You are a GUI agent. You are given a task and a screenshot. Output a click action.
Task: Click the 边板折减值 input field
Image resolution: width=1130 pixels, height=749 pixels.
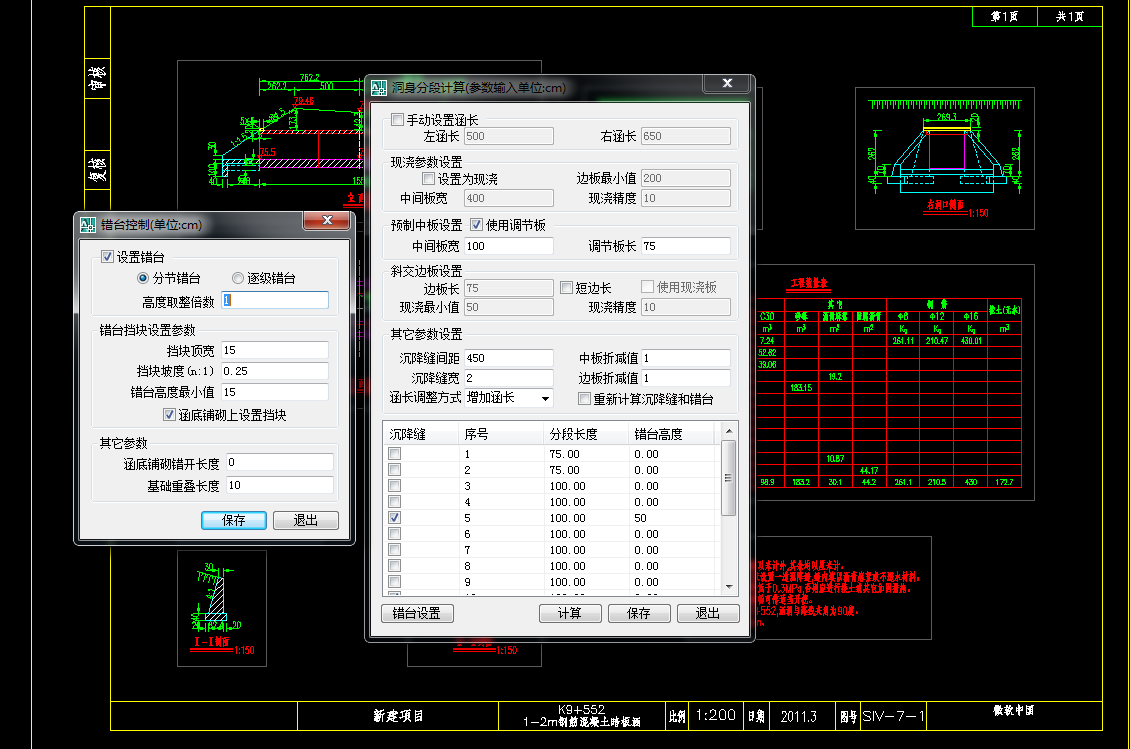coord(685,378)
